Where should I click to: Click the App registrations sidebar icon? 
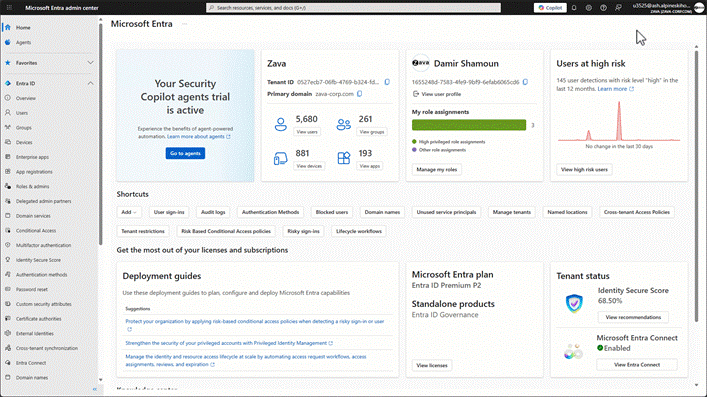pyautogui.click(x=8, y=171)
